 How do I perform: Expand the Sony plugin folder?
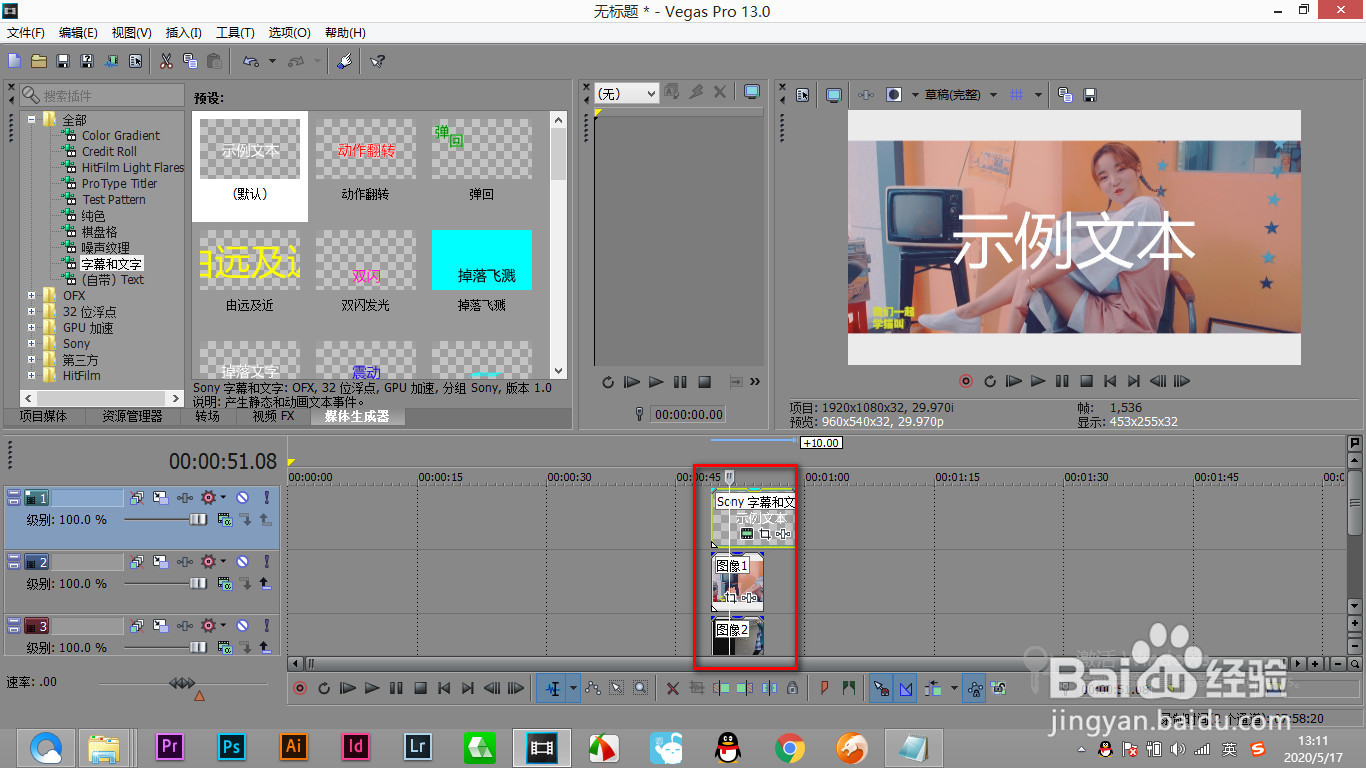[32, 344]
